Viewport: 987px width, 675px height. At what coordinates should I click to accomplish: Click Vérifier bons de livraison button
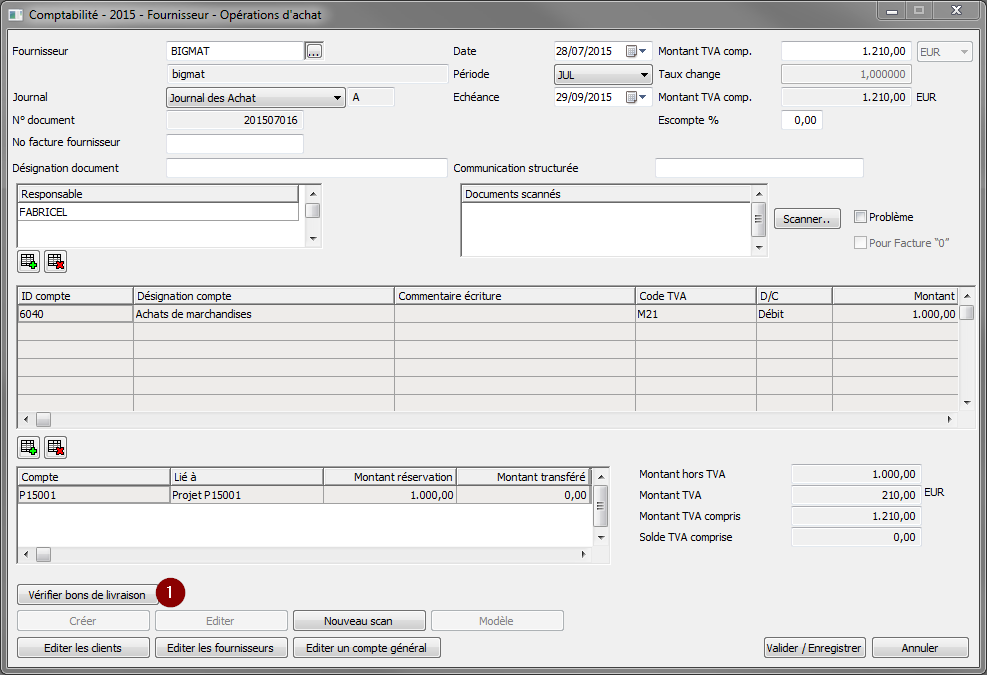(x=87, y=595)
